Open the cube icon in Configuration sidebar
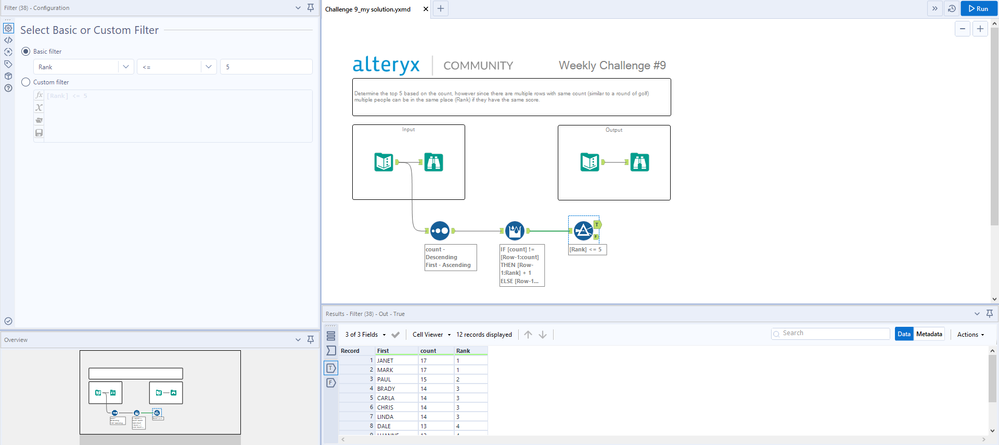 [x=8, y=76]
